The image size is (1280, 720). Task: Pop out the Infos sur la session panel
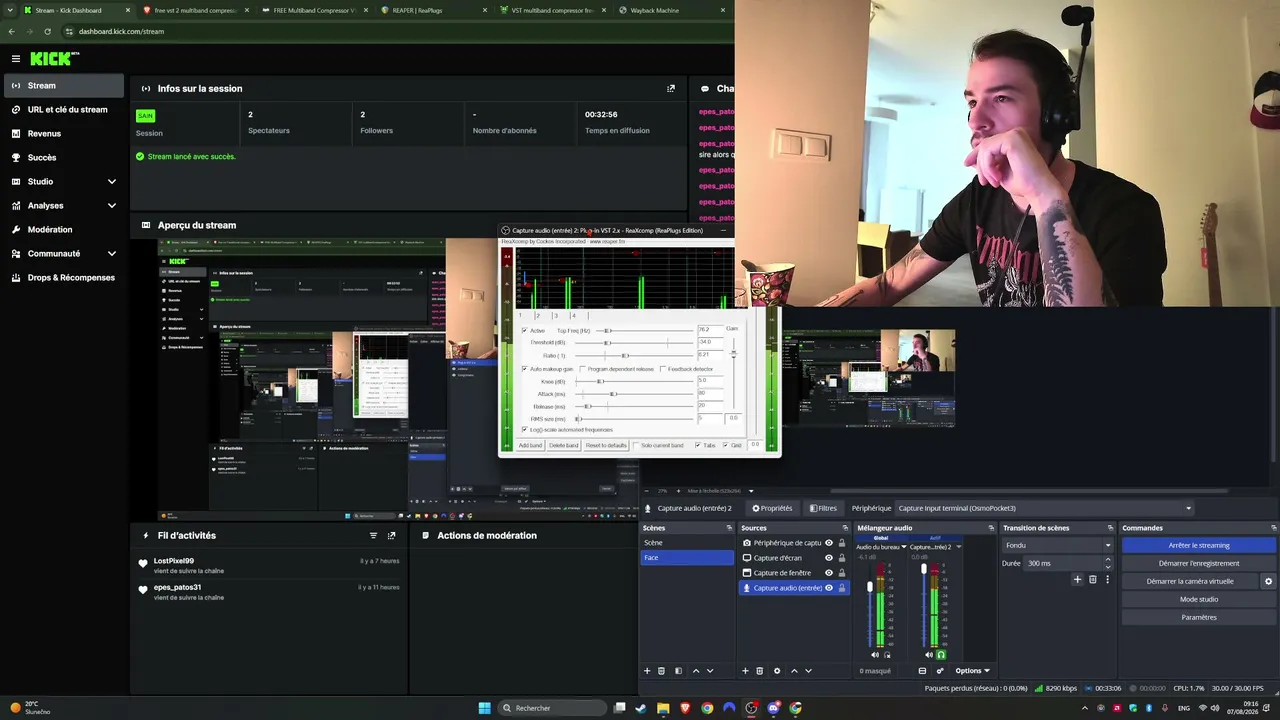click(671, 88)
